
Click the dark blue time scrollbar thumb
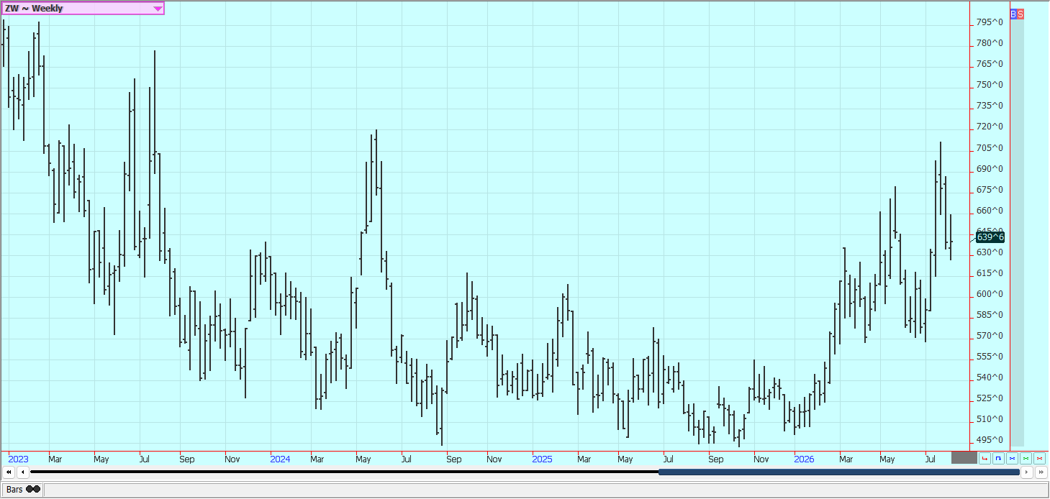pos(839,472)
